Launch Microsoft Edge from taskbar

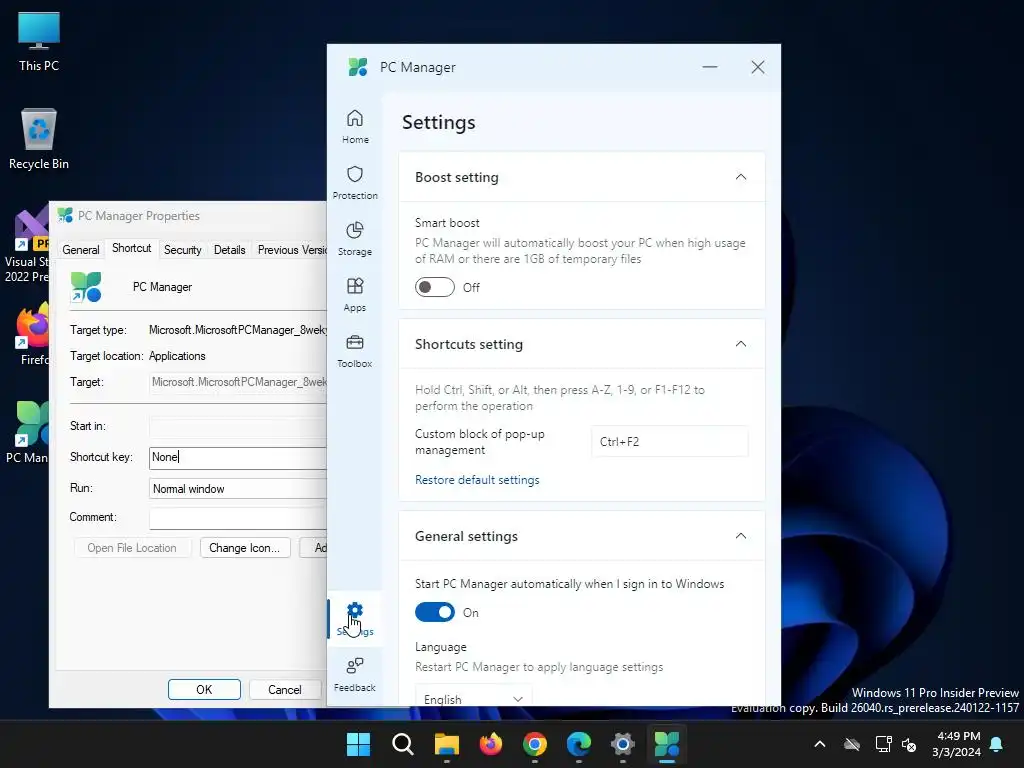click(579, 744)
